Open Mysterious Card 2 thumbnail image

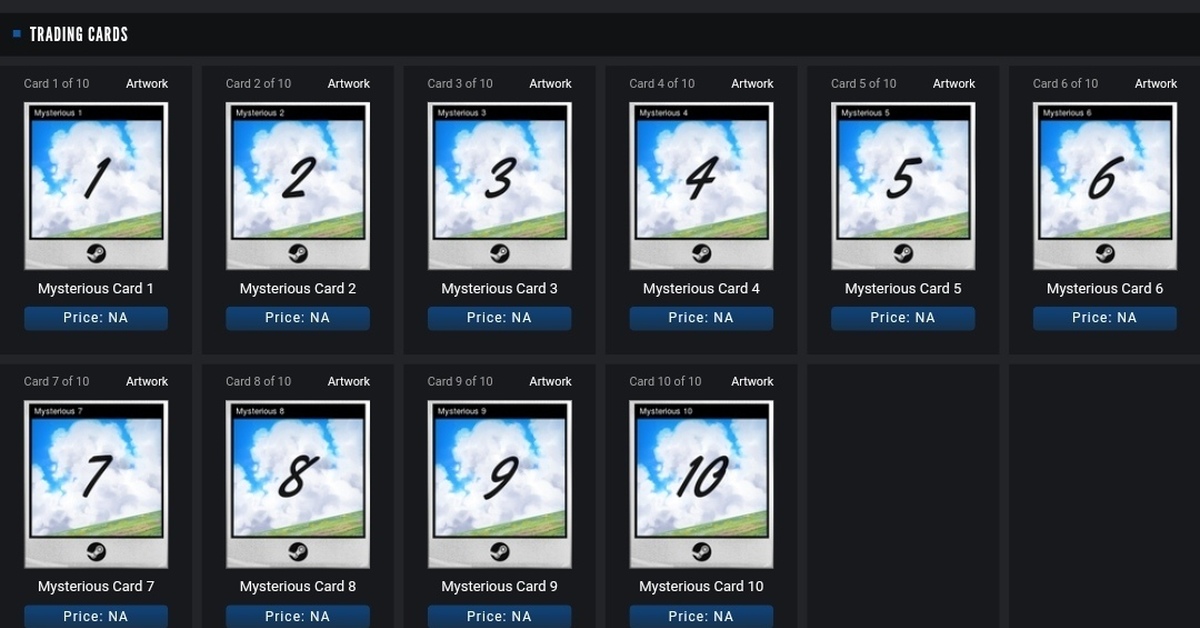tap(298, 186)
